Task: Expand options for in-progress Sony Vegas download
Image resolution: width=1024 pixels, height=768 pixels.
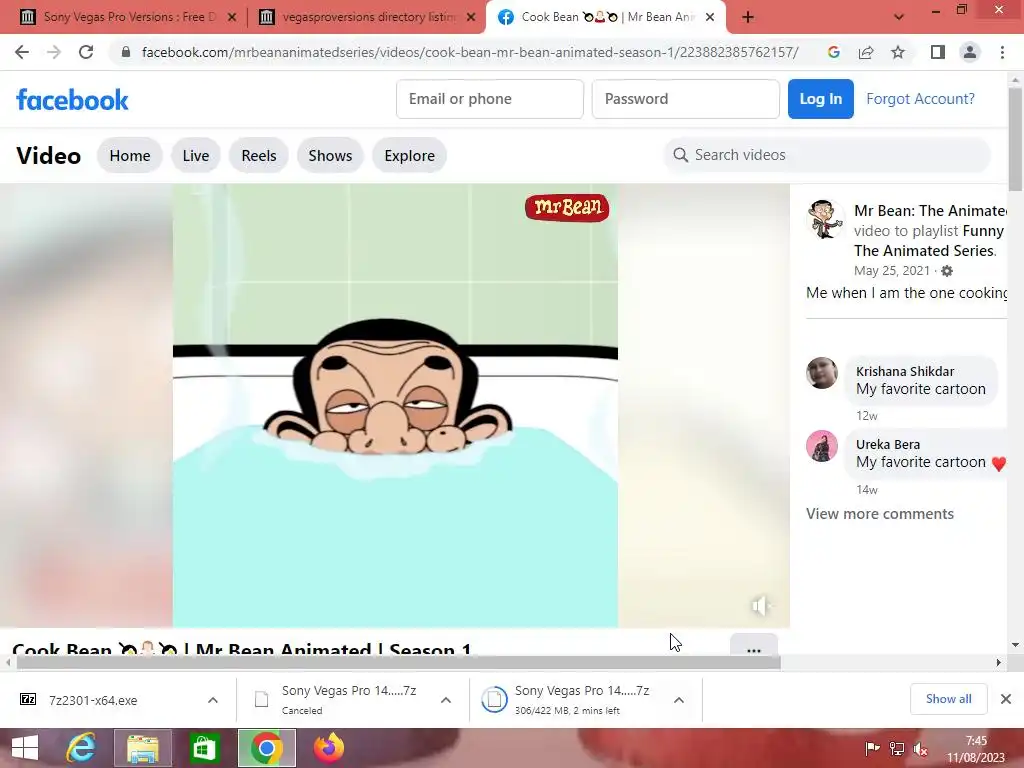Action: coord(679,700)
